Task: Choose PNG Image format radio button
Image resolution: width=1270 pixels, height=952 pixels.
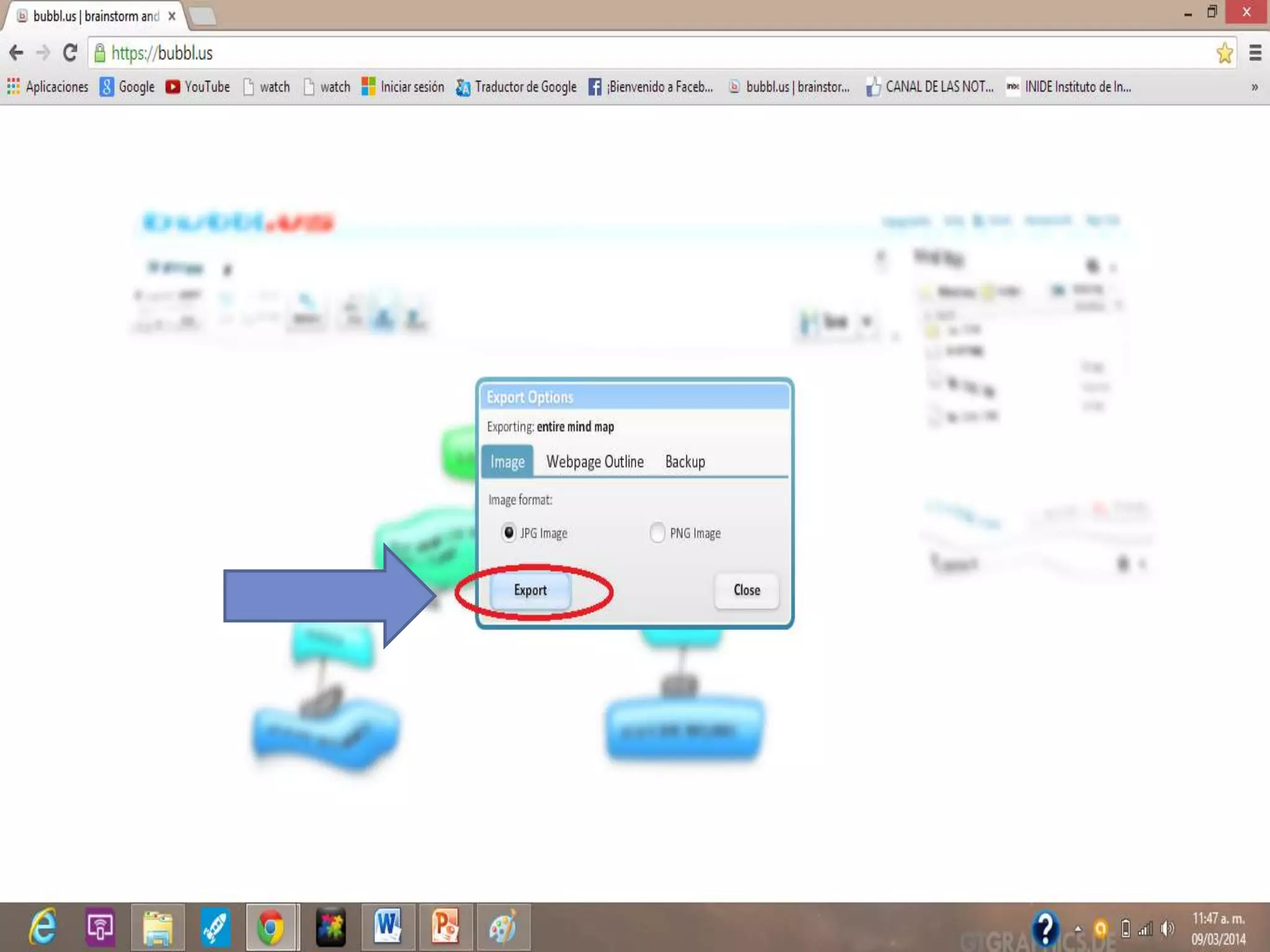Action: [657, 532]
